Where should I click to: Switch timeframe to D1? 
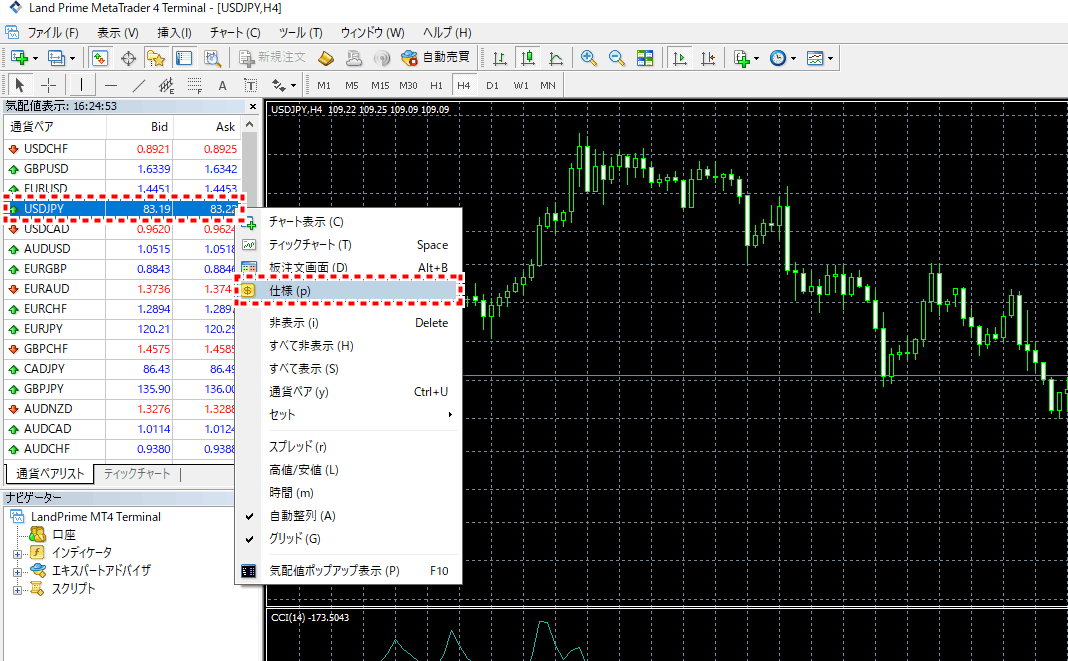pos(492,85)
